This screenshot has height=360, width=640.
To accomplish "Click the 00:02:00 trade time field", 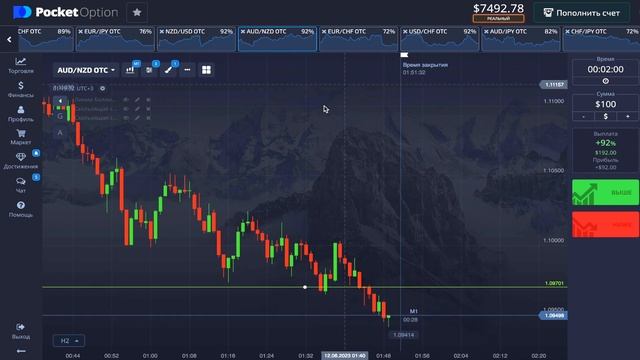I will tap(605, 69).
